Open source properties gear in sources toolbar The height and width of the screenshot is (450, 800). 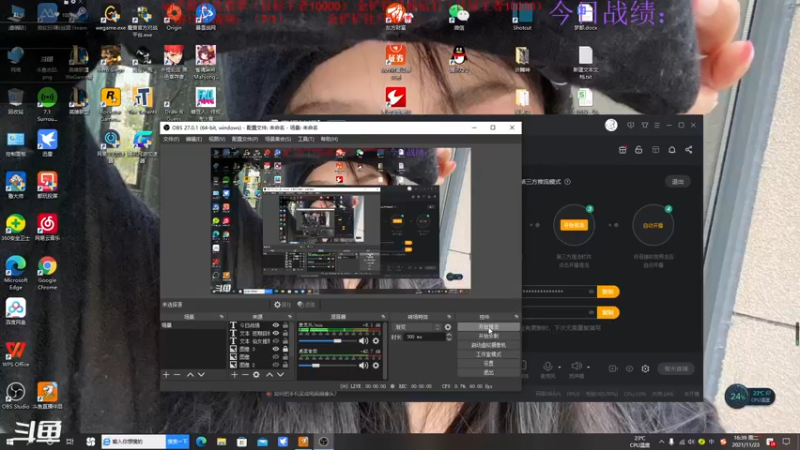pos(256,375)
